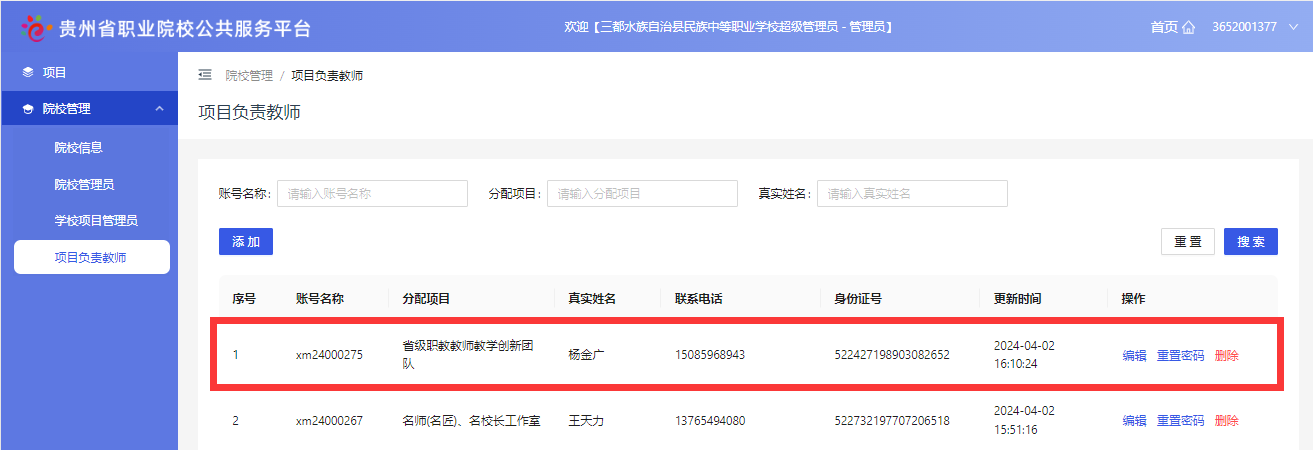
Task: Delete the 杨金广 record via 删除
Action: tap(1226, 355)
